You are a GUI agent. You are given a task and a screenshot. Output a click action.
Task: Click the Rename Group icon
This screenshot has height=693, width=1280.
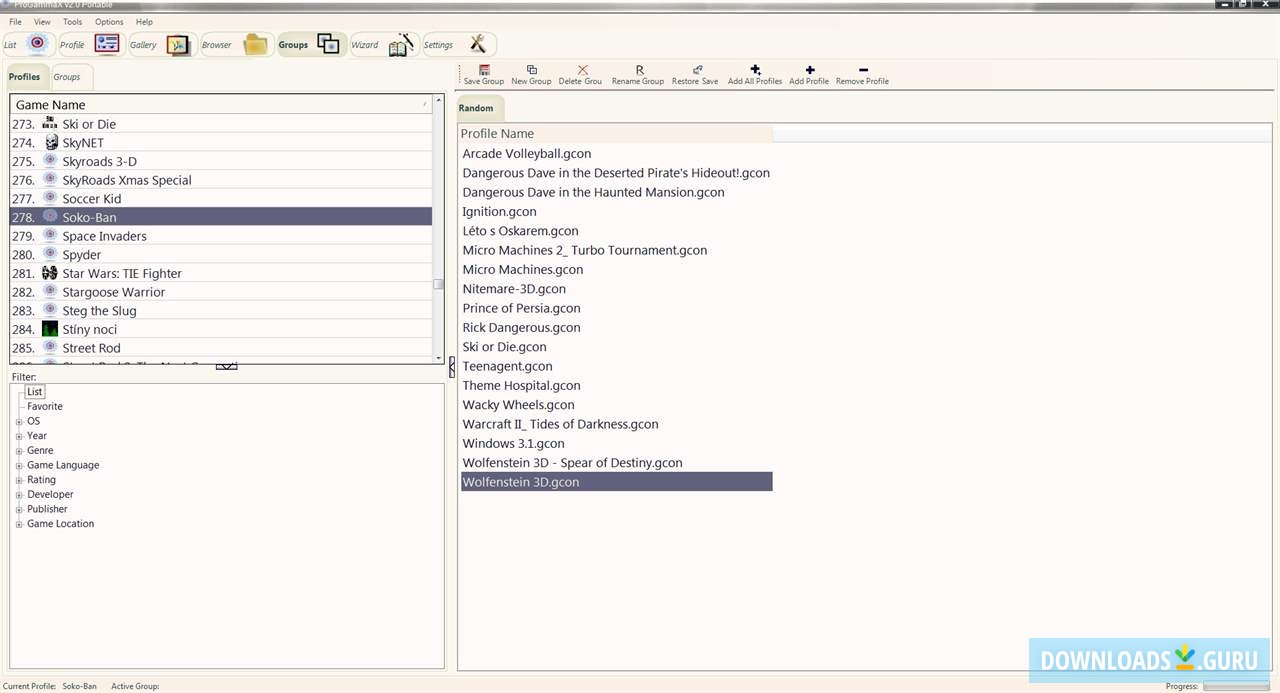pyautogui.click(x=638, y=71)
